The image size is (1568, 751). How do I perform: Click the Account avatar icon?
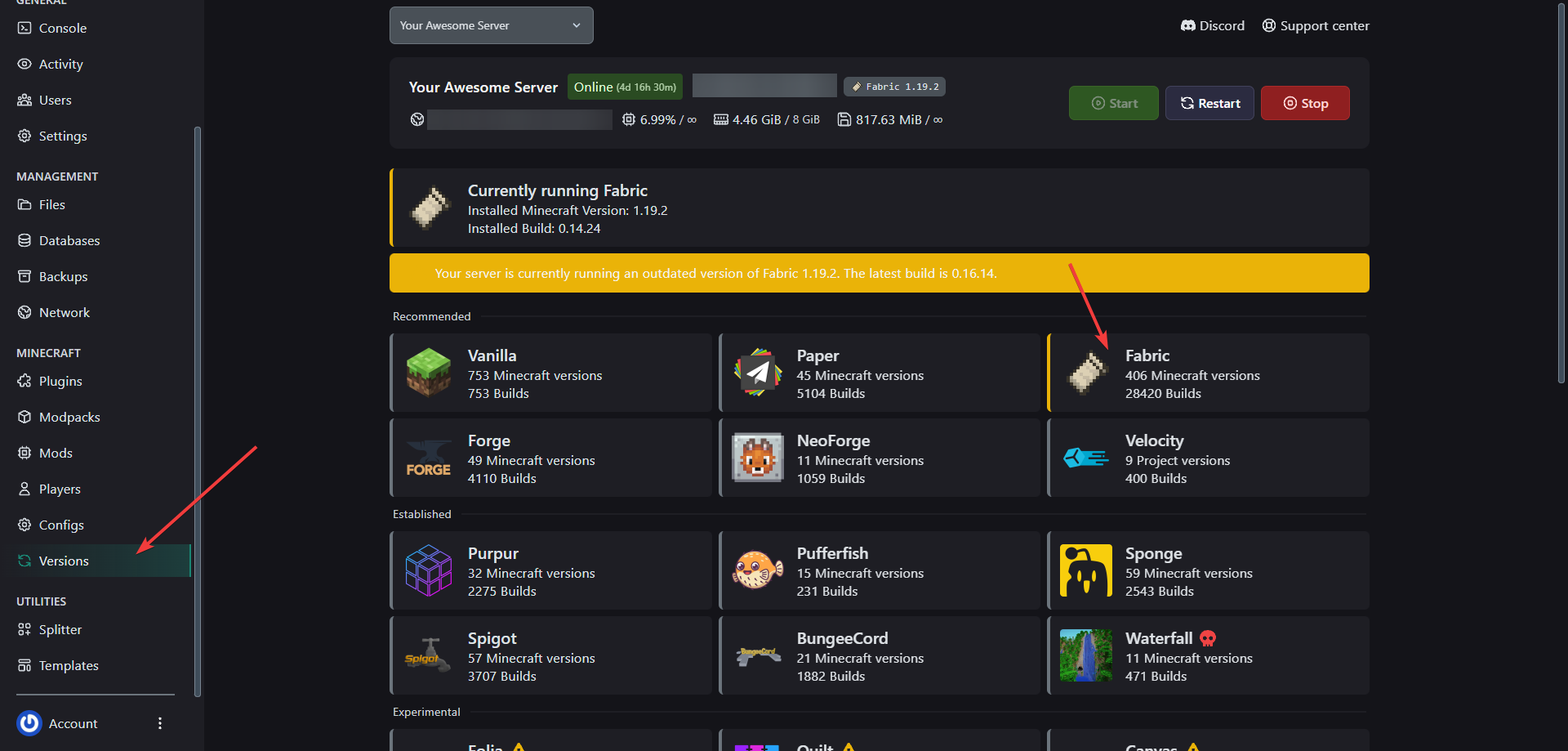[x=29, y=723]
